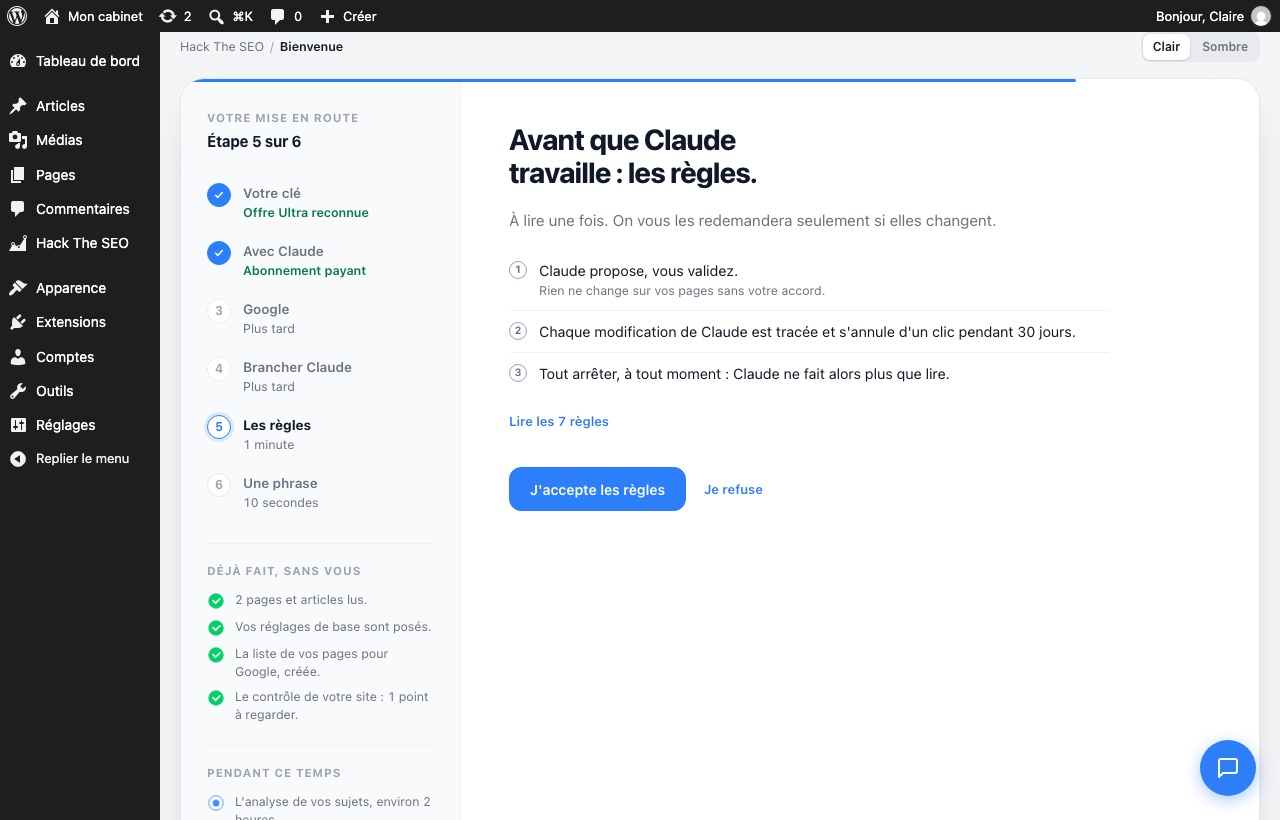
Task: Select step 4 Brancher Claude
Action: click(x=320, y=376)
